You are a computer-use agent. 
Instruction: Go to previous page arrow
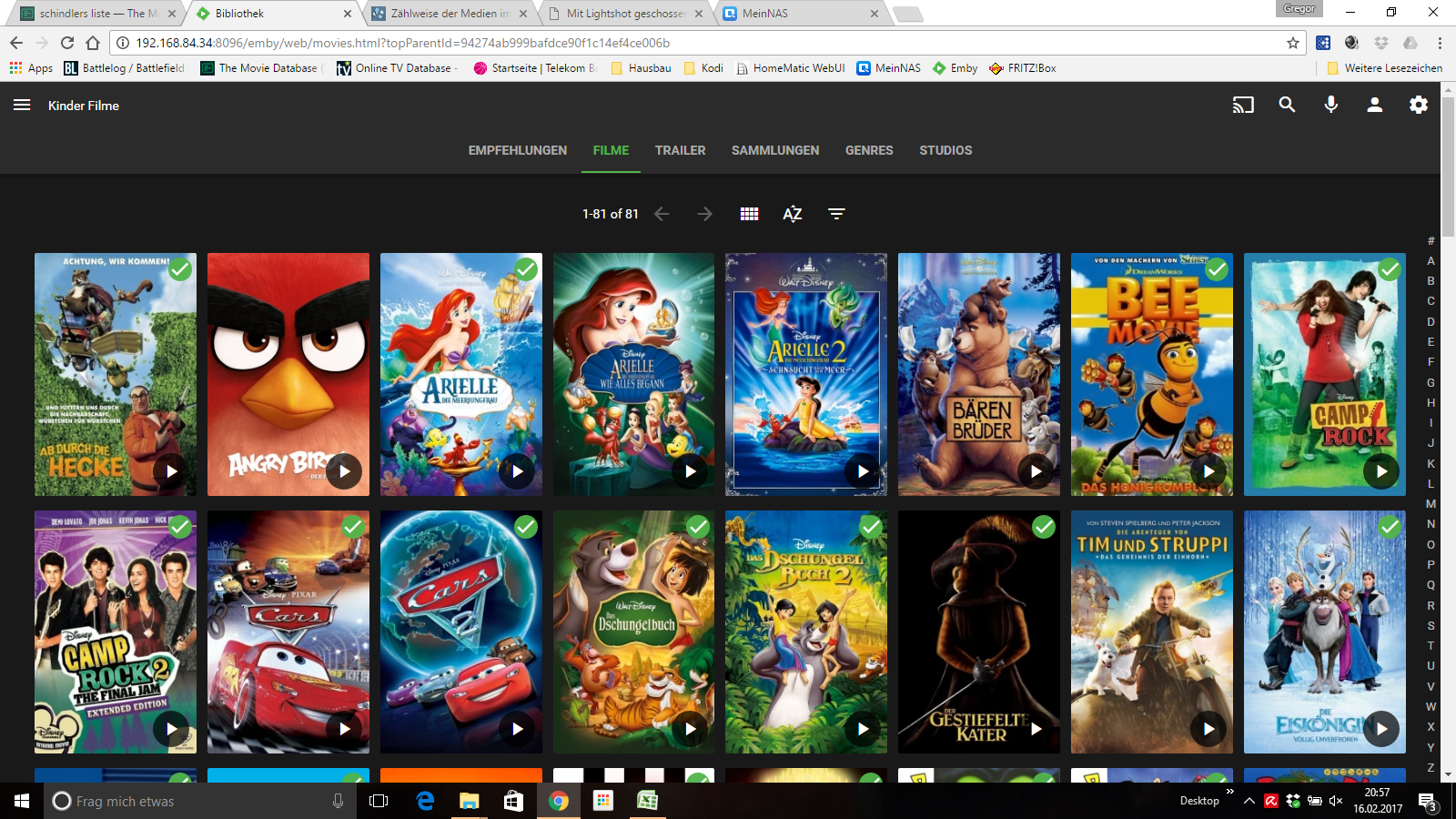[x=662, y=214]
